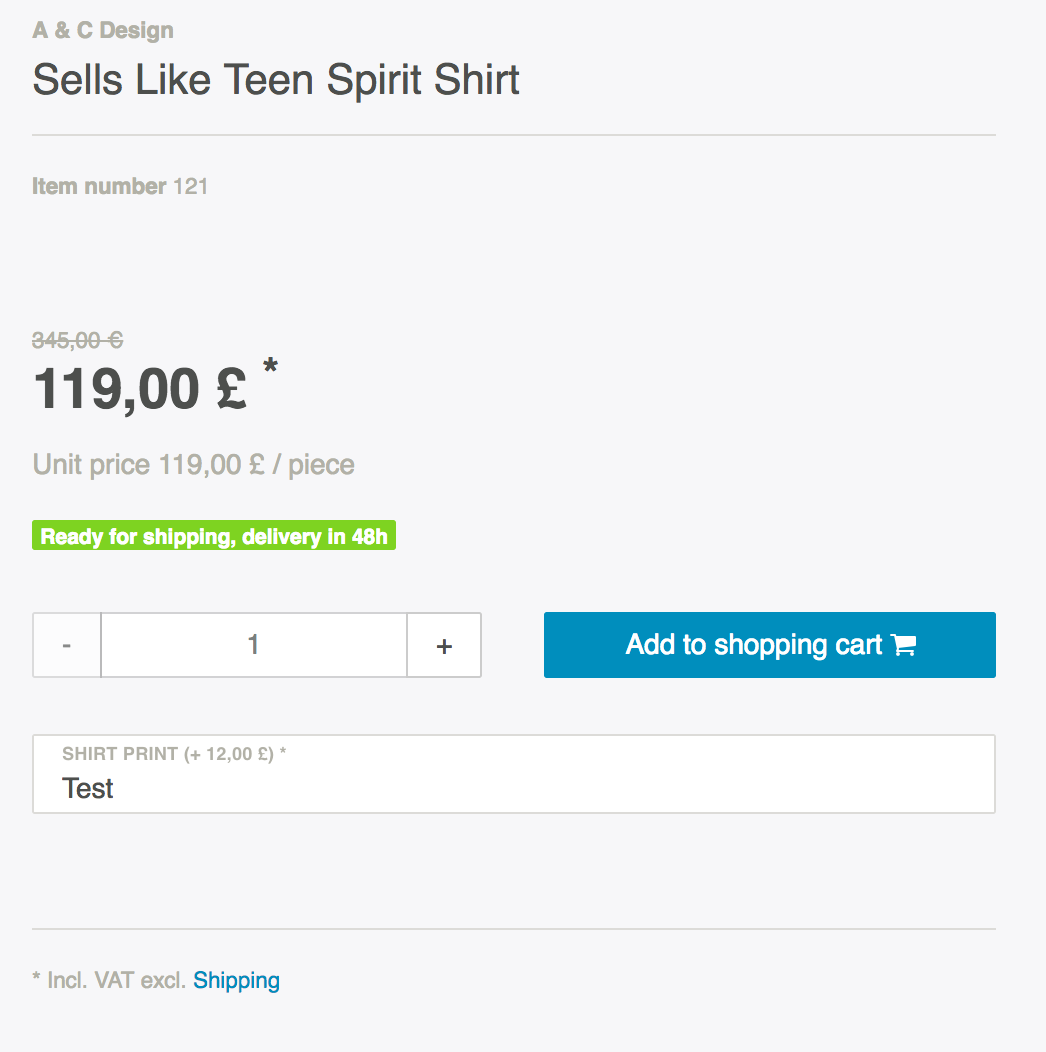Click the word piece in unit price
The image size is (1046, 1052).
coord(321,465)
